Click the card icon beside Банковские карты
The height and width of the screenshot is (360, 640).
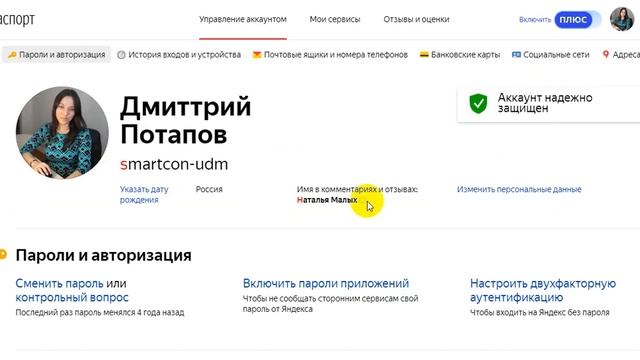point(424,54)
